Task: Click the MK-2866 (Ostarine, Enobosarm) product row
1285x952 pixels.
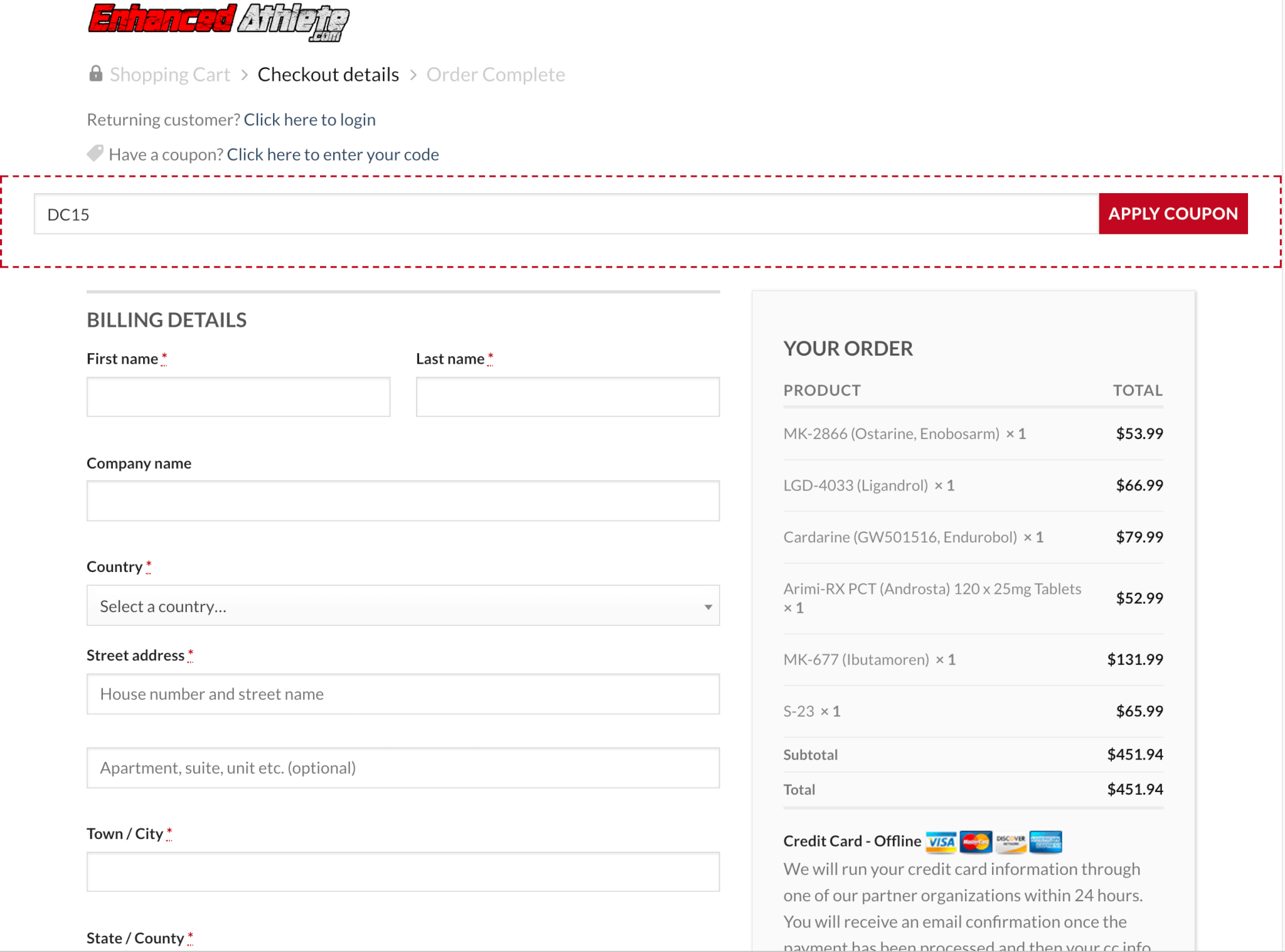Action: [973, 433]
